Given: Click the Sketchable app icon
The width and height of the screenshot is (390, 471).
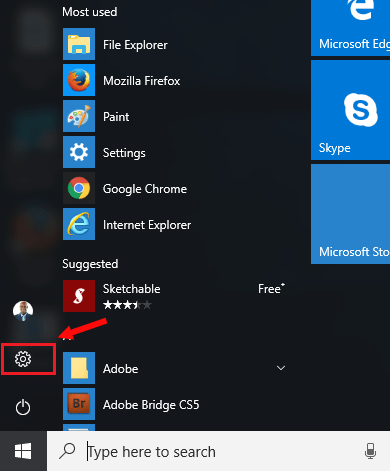Looking at the screenshot, I should tap(79, 296).
